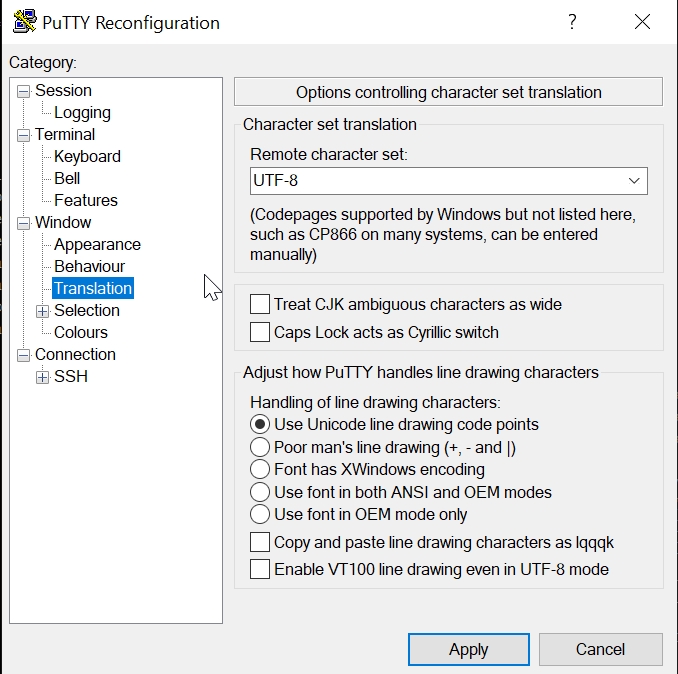Image resolution: width=678 pixels, height=674 pixels.
Task: Open the Logging category
Action: tap(82, 112)
